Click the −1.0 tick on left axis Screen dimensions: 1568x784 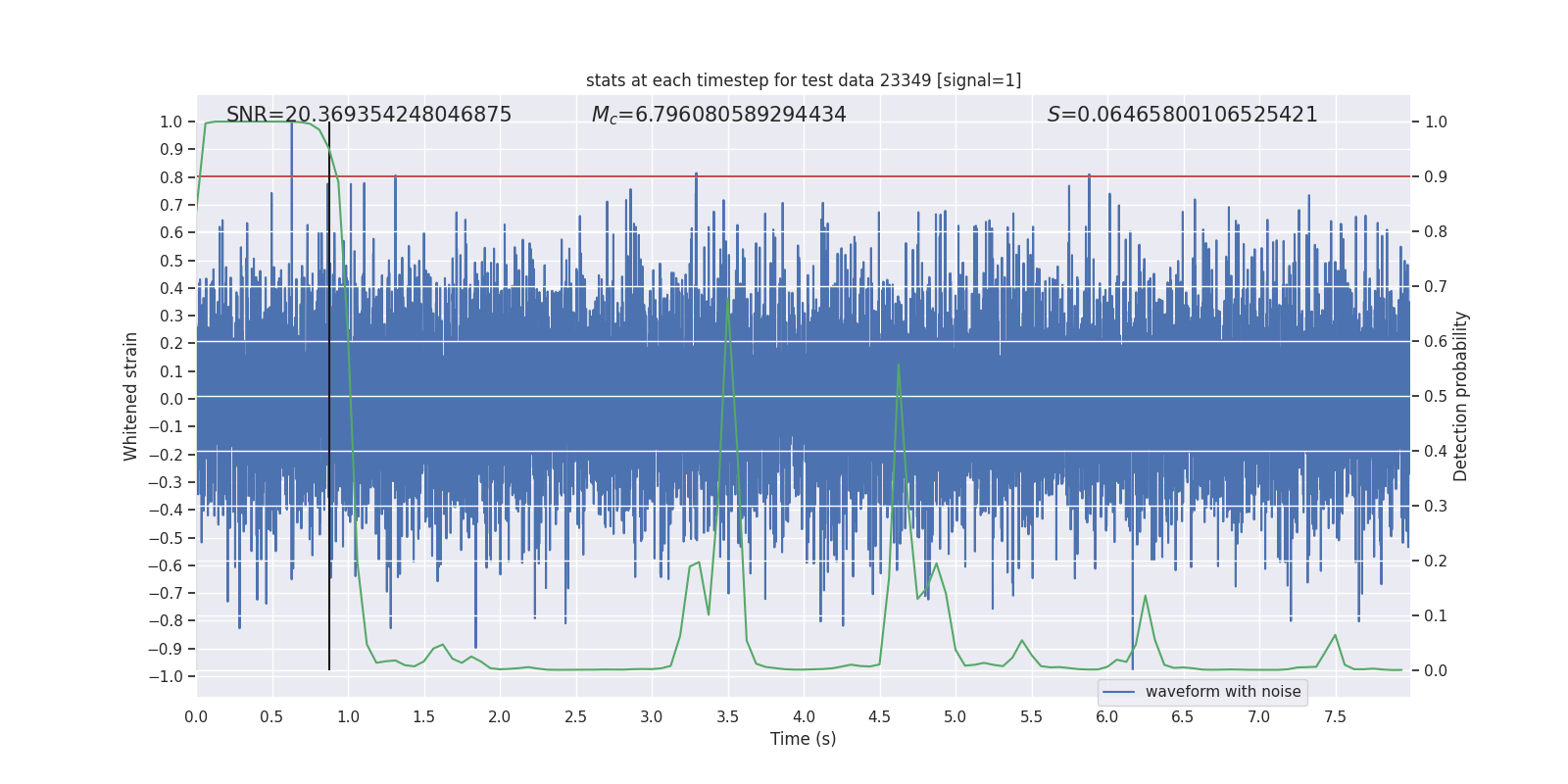[x=171, y=676]
